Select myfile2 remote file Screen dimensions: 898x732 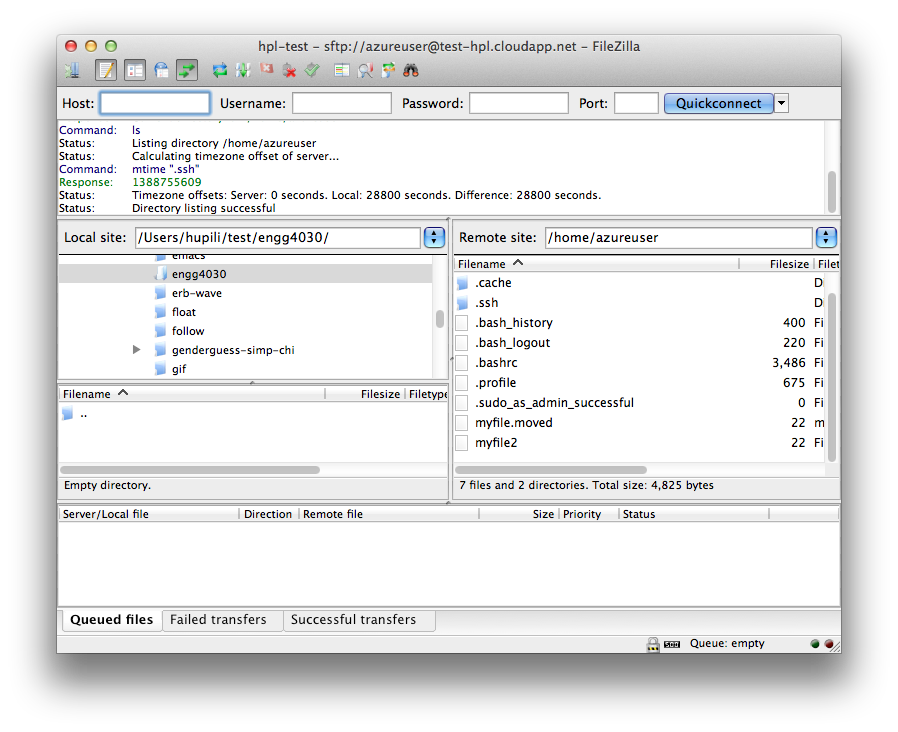(x=639, y=443)
